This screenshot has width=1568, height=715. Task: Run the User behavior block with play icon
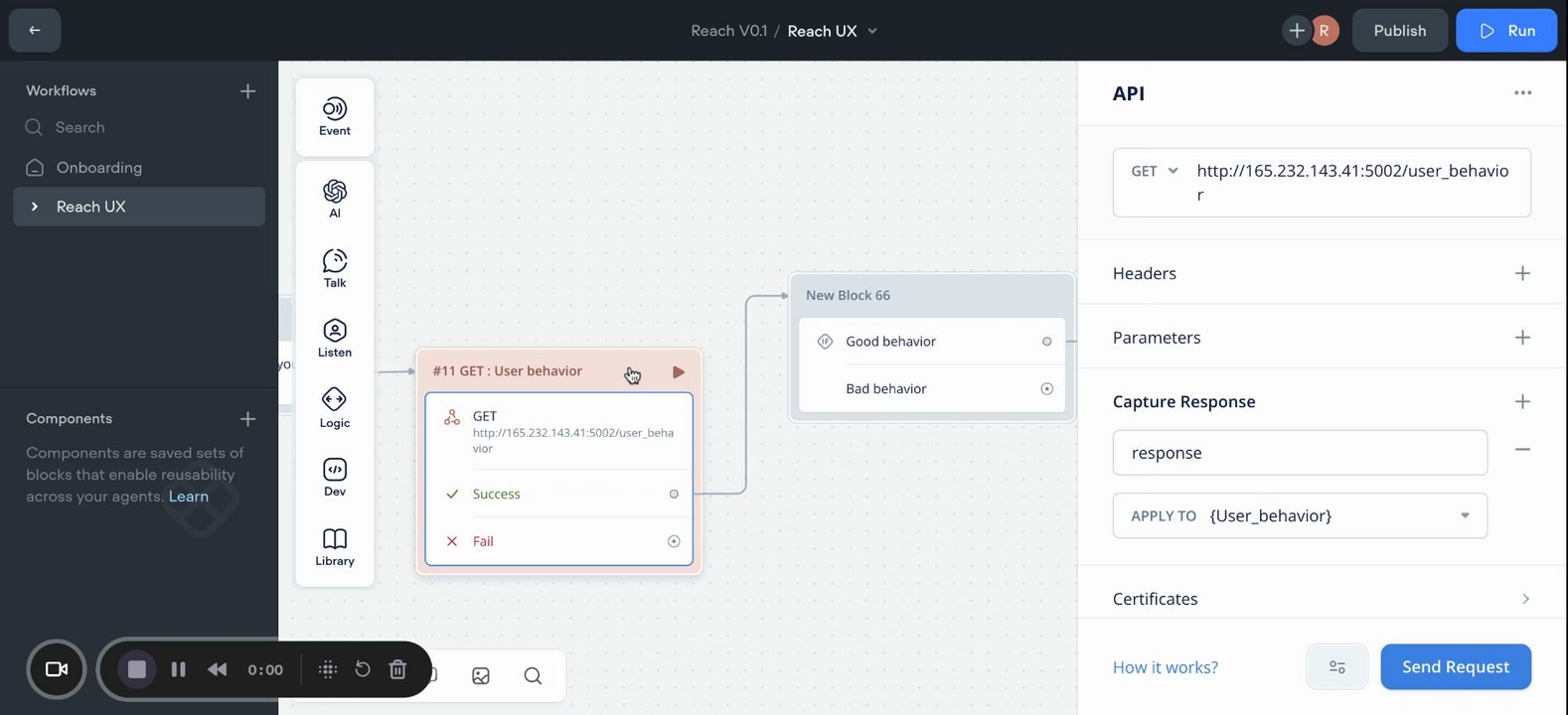coord(679,371)
